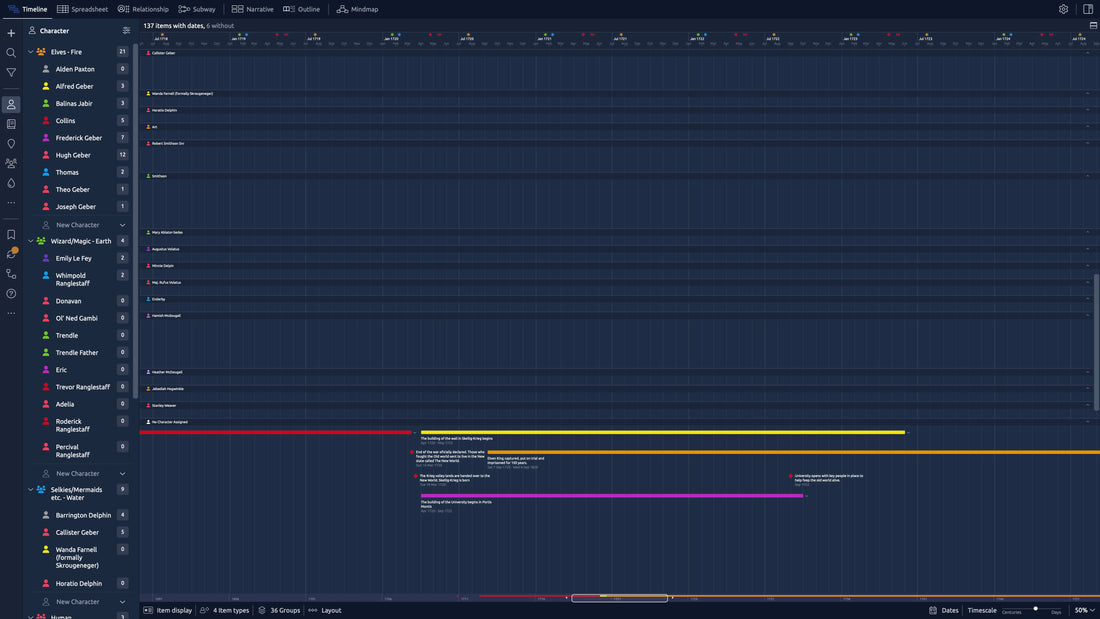The width and height of the screenshot is (1100, 619).
Task: Open the filter funnel icon
Action: tap(11, 72)
